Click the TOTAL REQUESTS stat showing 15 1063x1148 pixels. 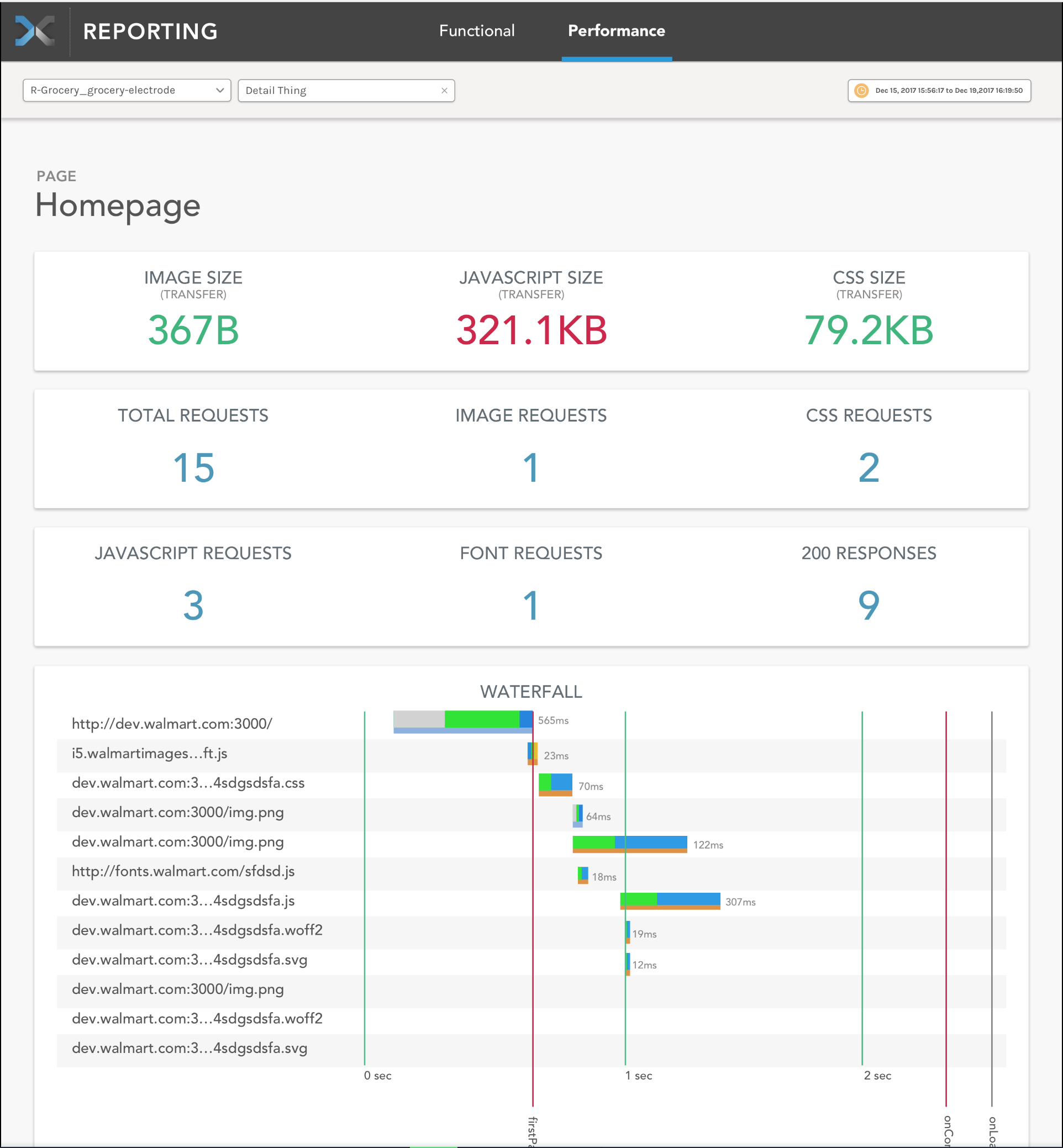tap(193, 466)
